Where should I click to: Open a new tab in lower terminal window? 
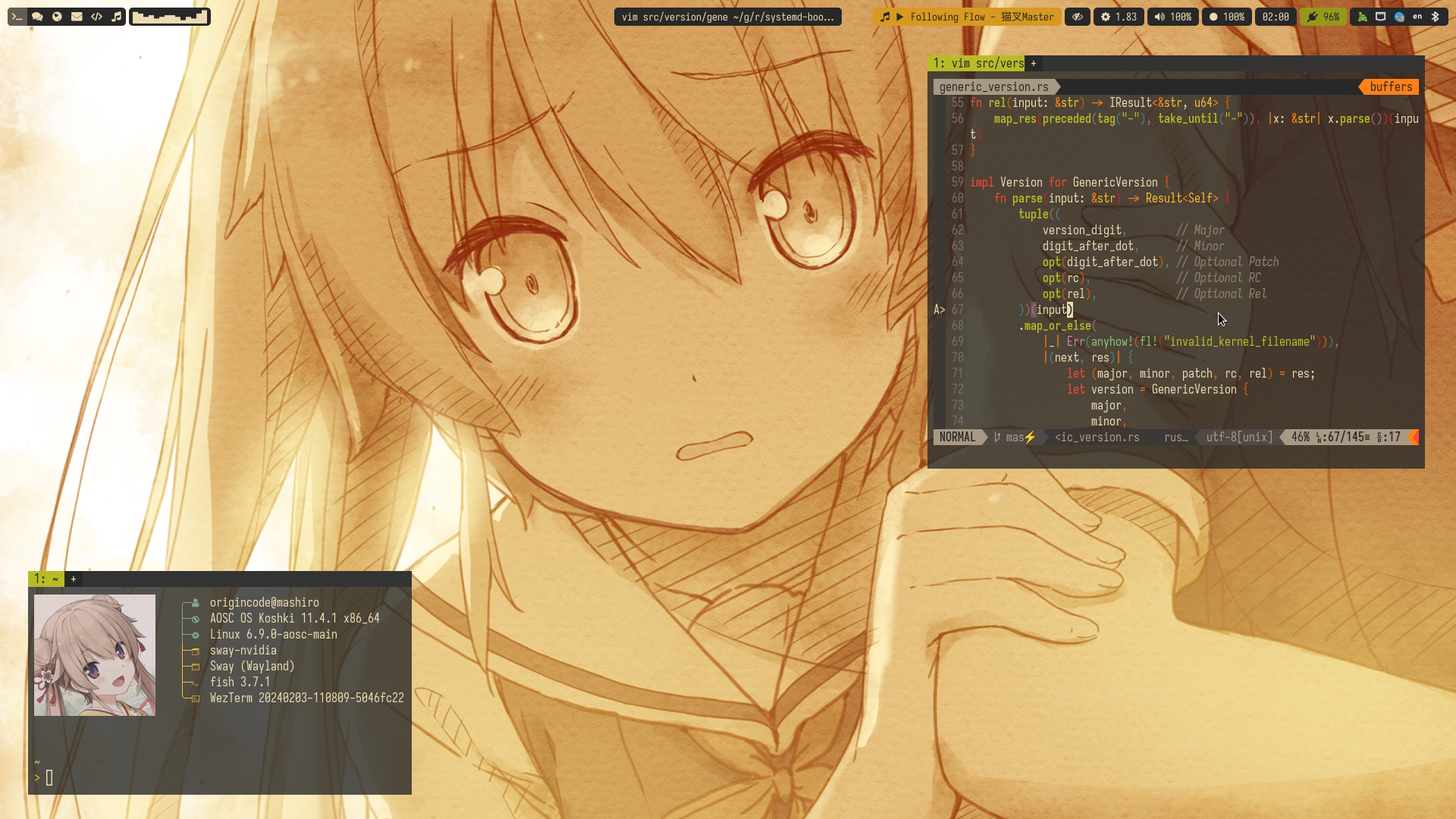[74, 579]
